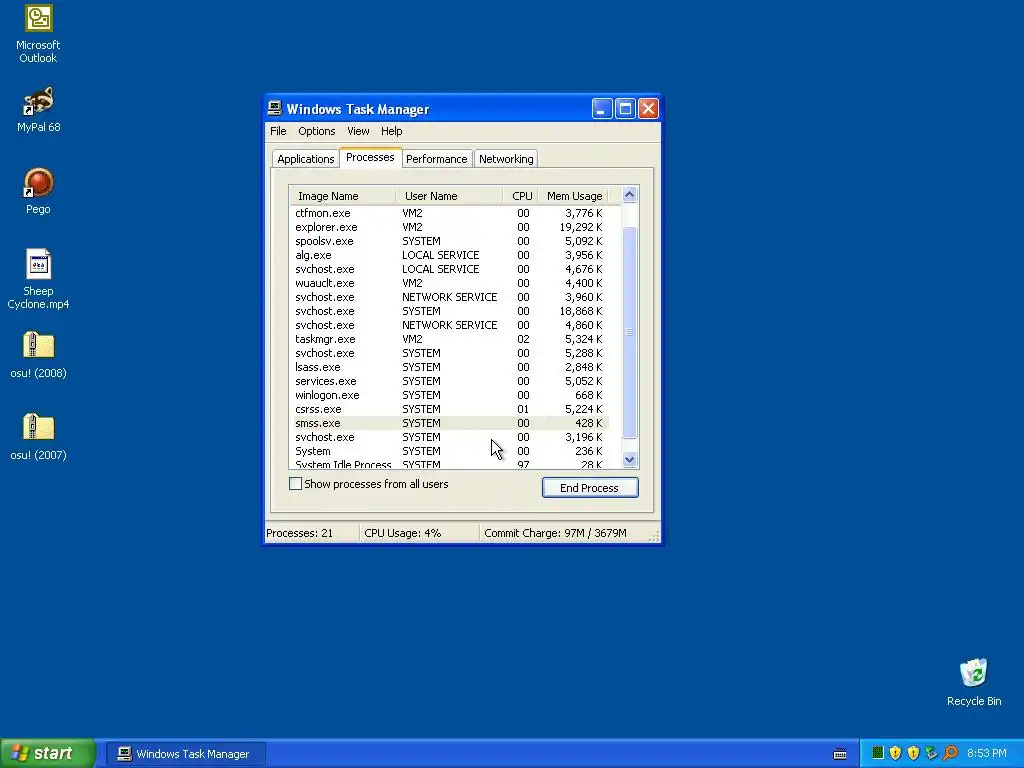Select the lsass.exe process row
This screenshot has width=1024, height=768.
point(449,367)
